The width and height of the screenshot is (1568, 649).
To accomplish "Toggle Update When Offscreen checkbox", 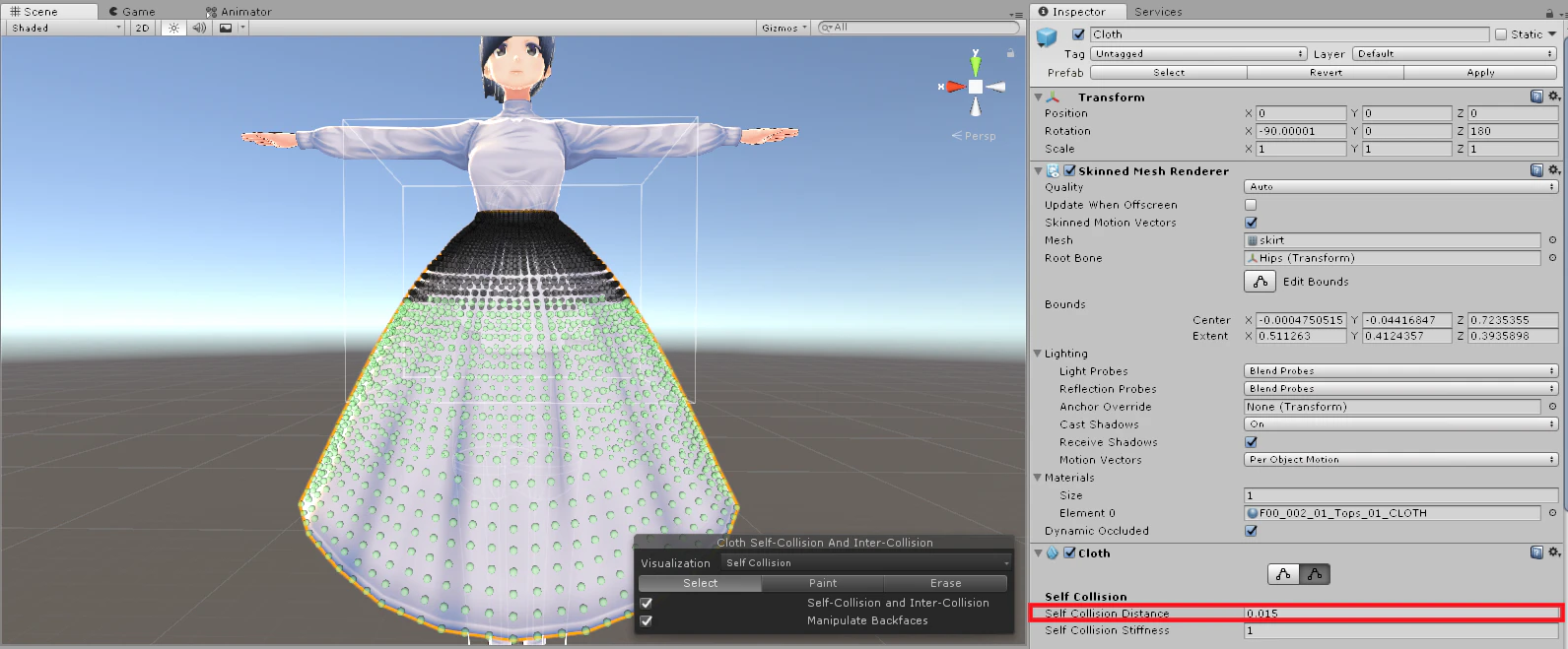I will coord(1251,205).
